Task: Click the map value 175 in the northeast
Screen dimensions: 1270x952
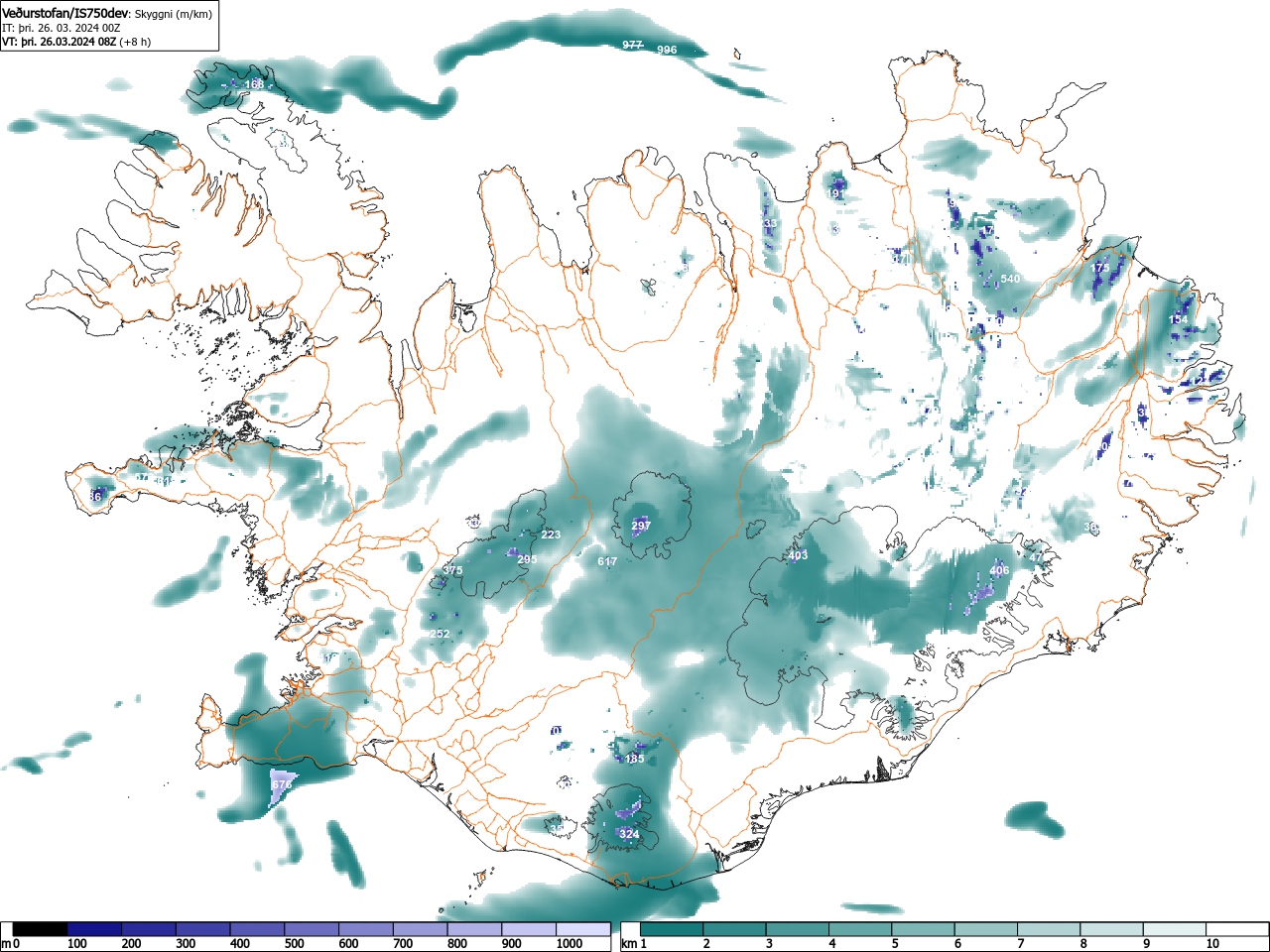Action: tap(1100, 268)
